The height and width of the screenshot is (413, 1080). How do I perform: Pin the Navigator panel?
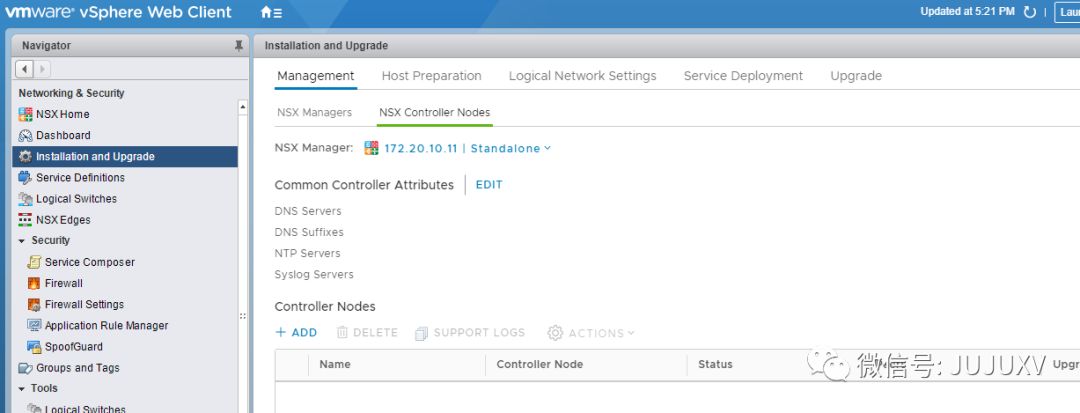pyautogui.click(x=238, y=46)
